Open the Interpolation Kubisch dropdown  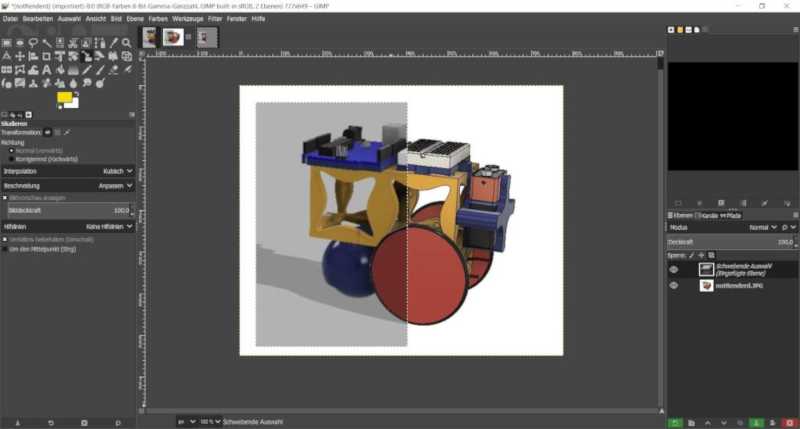[x=68, y=171]
